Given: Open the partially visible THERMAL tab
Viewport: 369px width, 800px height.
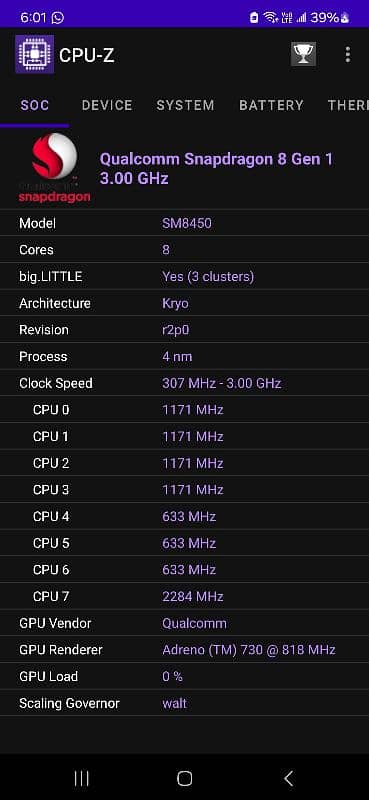Looking at the screenshot, I should tap(348, 105).
